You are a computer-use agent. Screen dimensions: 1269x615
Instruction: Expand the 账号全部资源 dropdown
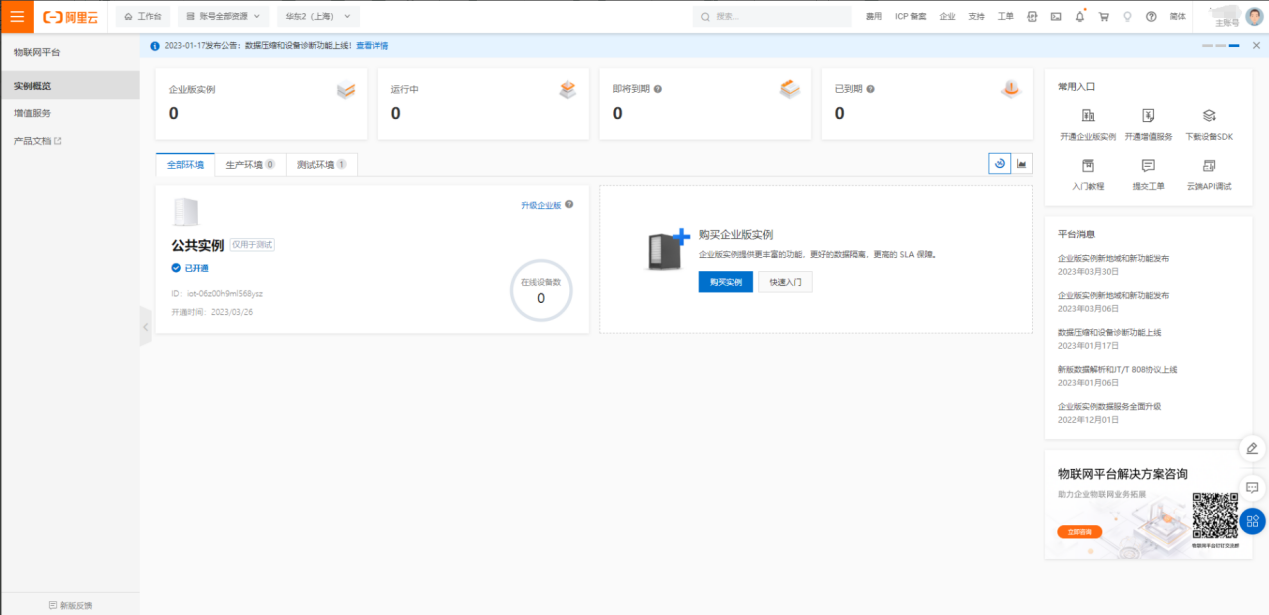click(223, 16)
